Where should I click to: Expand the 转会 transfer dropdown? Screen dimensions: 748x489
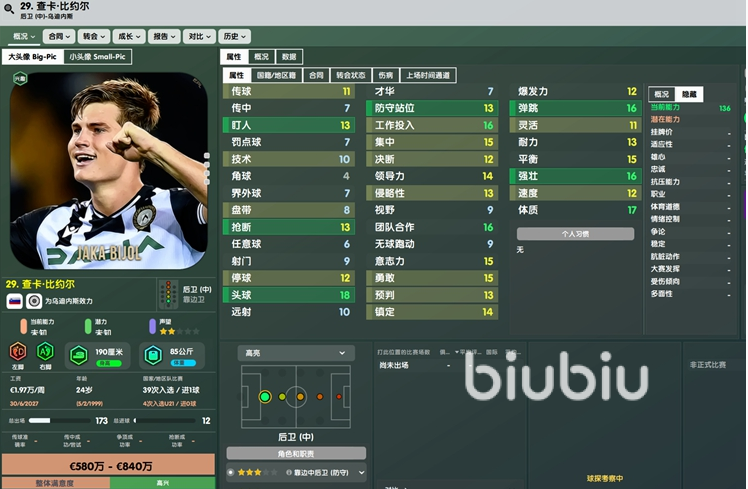(95, 36)
